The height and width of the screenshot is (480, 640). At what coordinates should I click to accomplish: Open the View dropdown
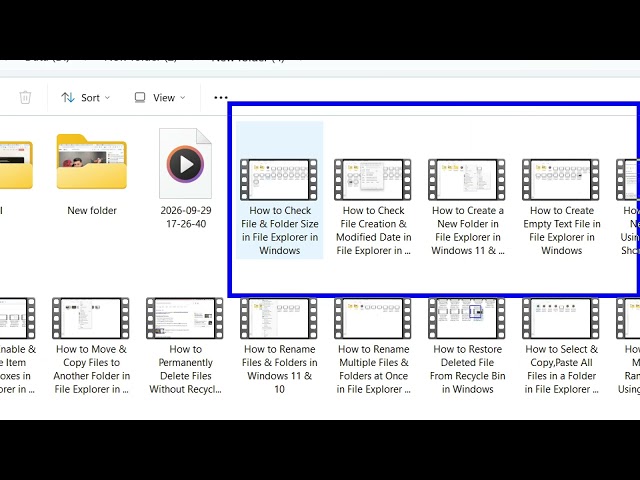[160, 98]
